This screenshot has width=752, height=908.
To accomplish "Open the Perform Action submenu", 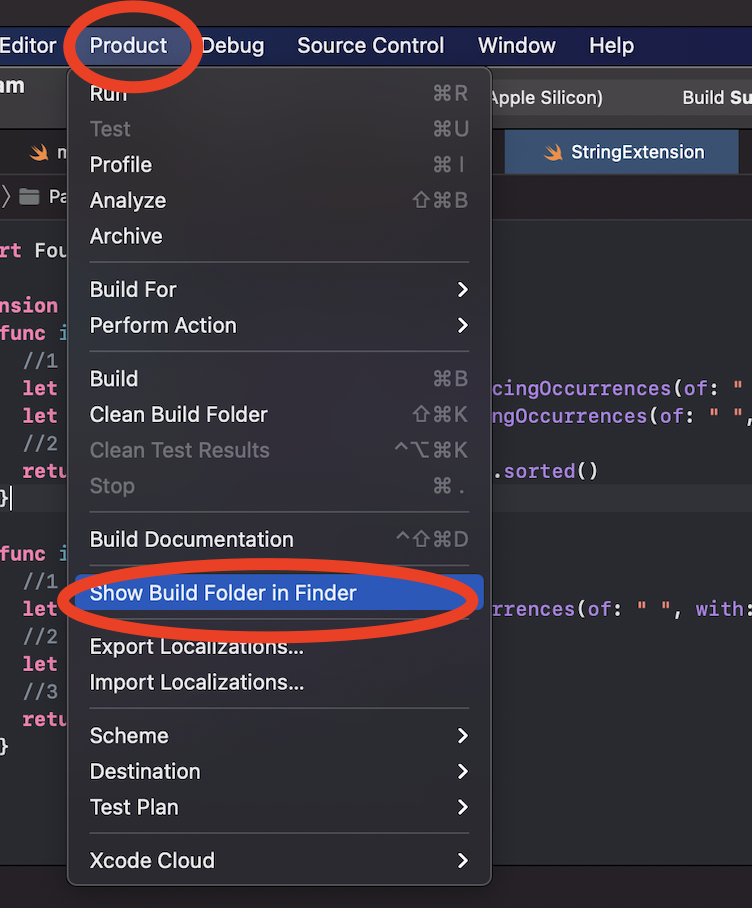I will (163, 325).
